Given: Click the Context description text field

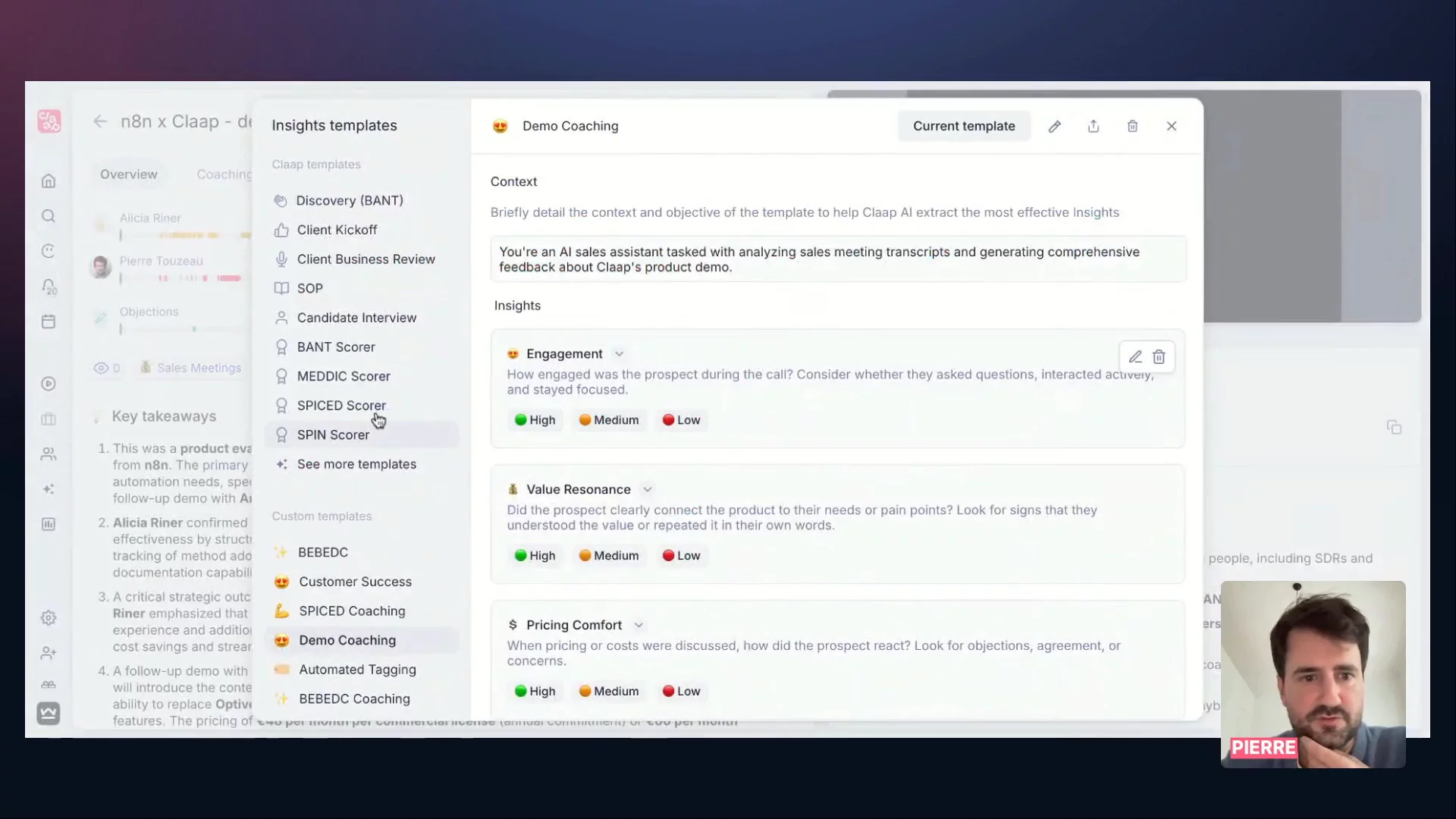Looking at the screenshot, I should point(838,259).
